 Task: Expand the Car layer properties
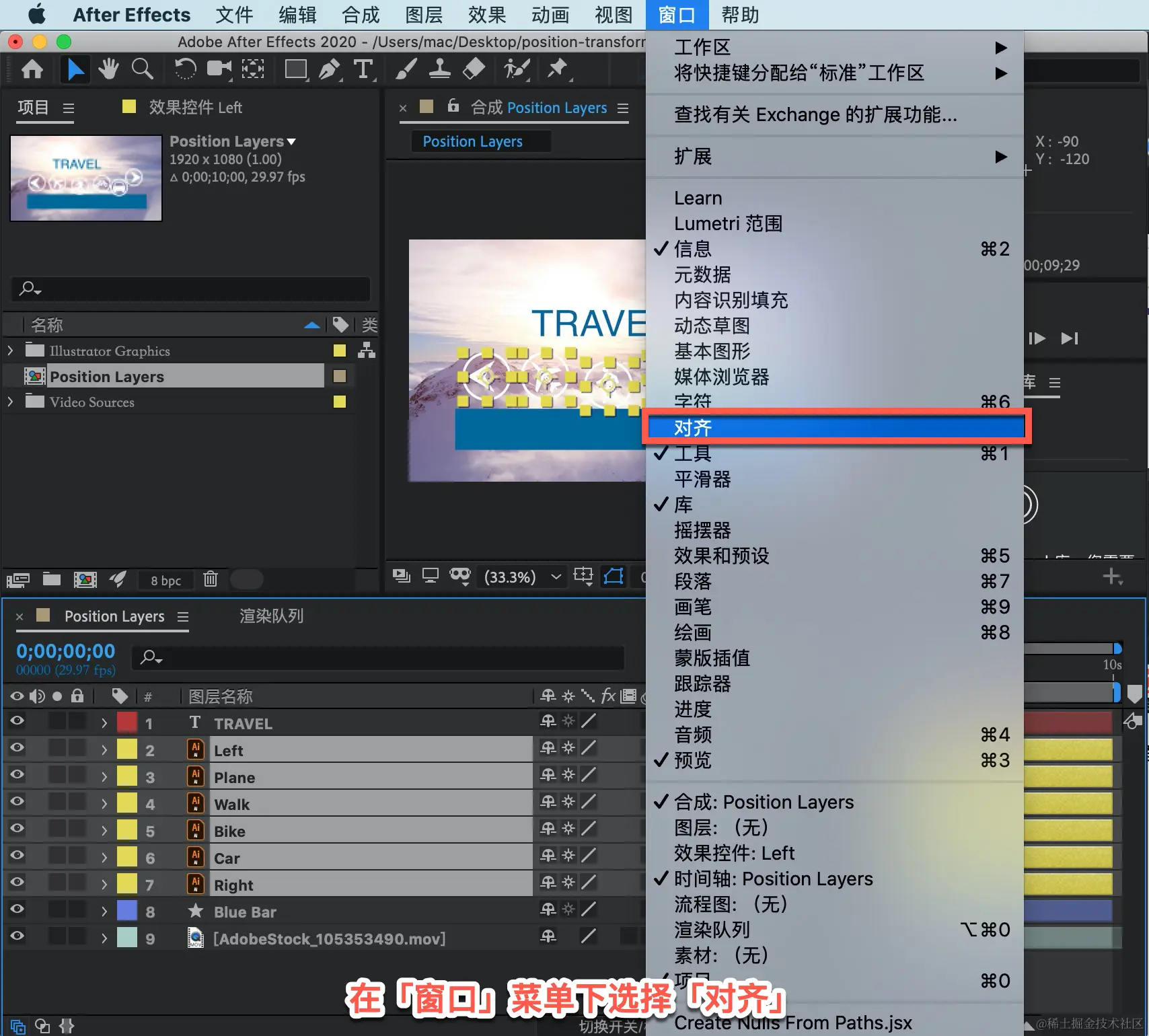point(104,858)
